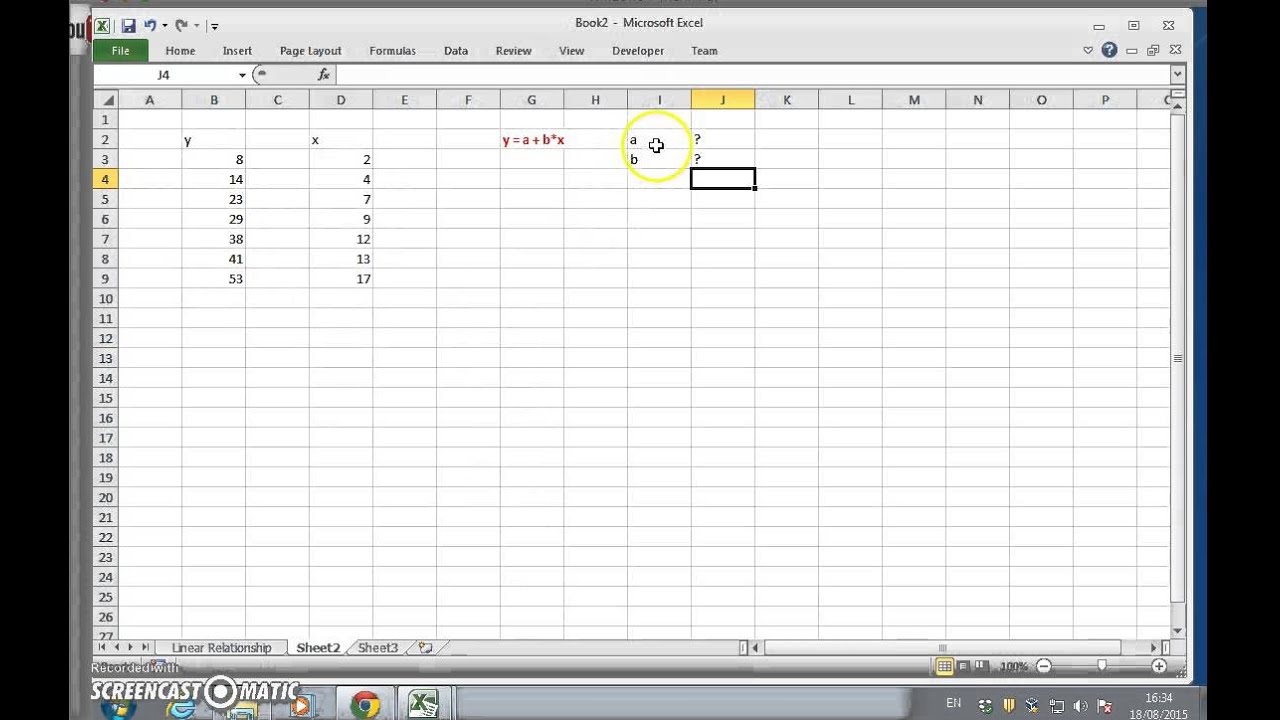Open Excel Help question mark icon

1109,50
